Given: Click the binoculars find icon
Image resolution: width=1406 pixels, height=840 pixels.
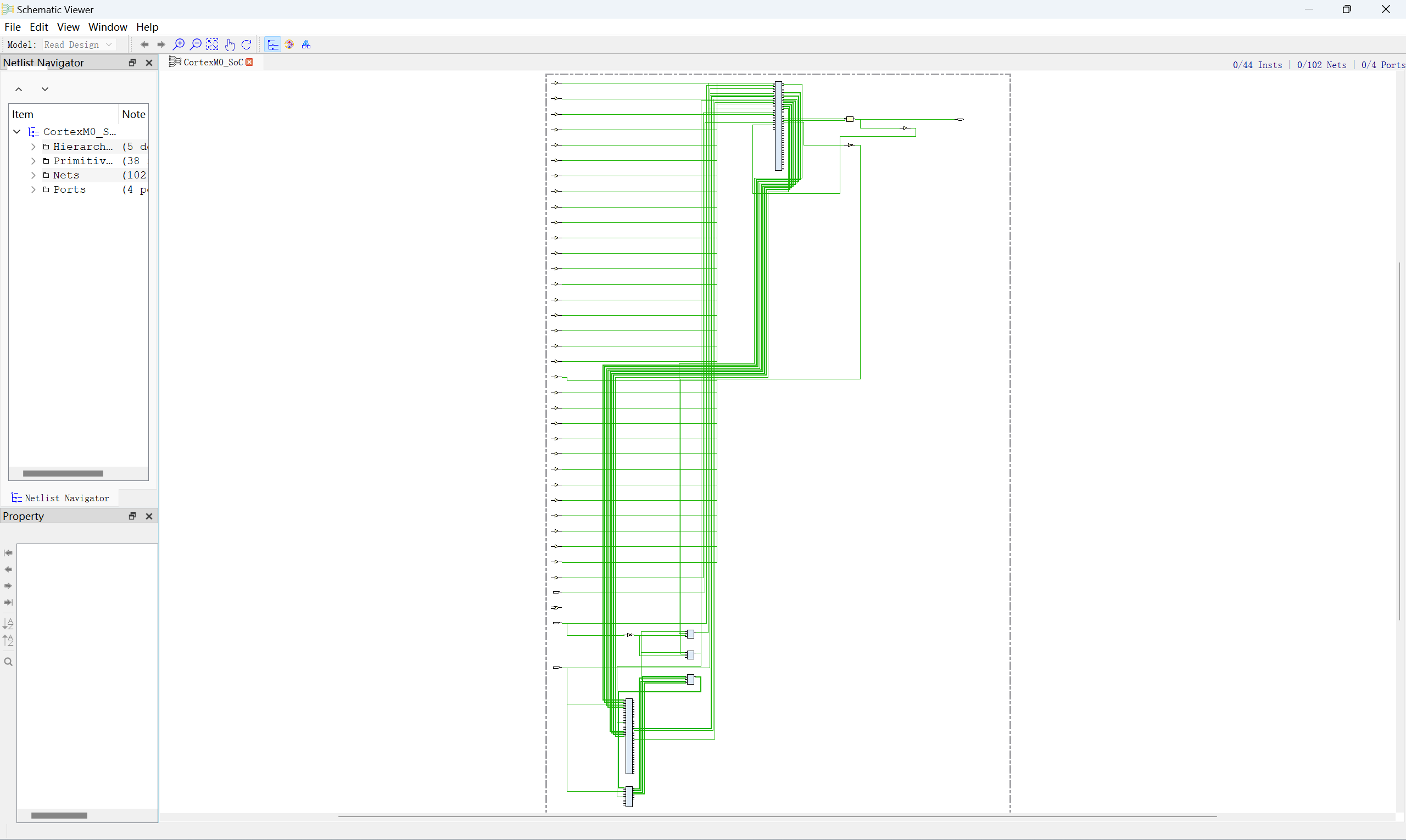Looking at the screenshot, I should pyautogui.click(x=306, y=44).
